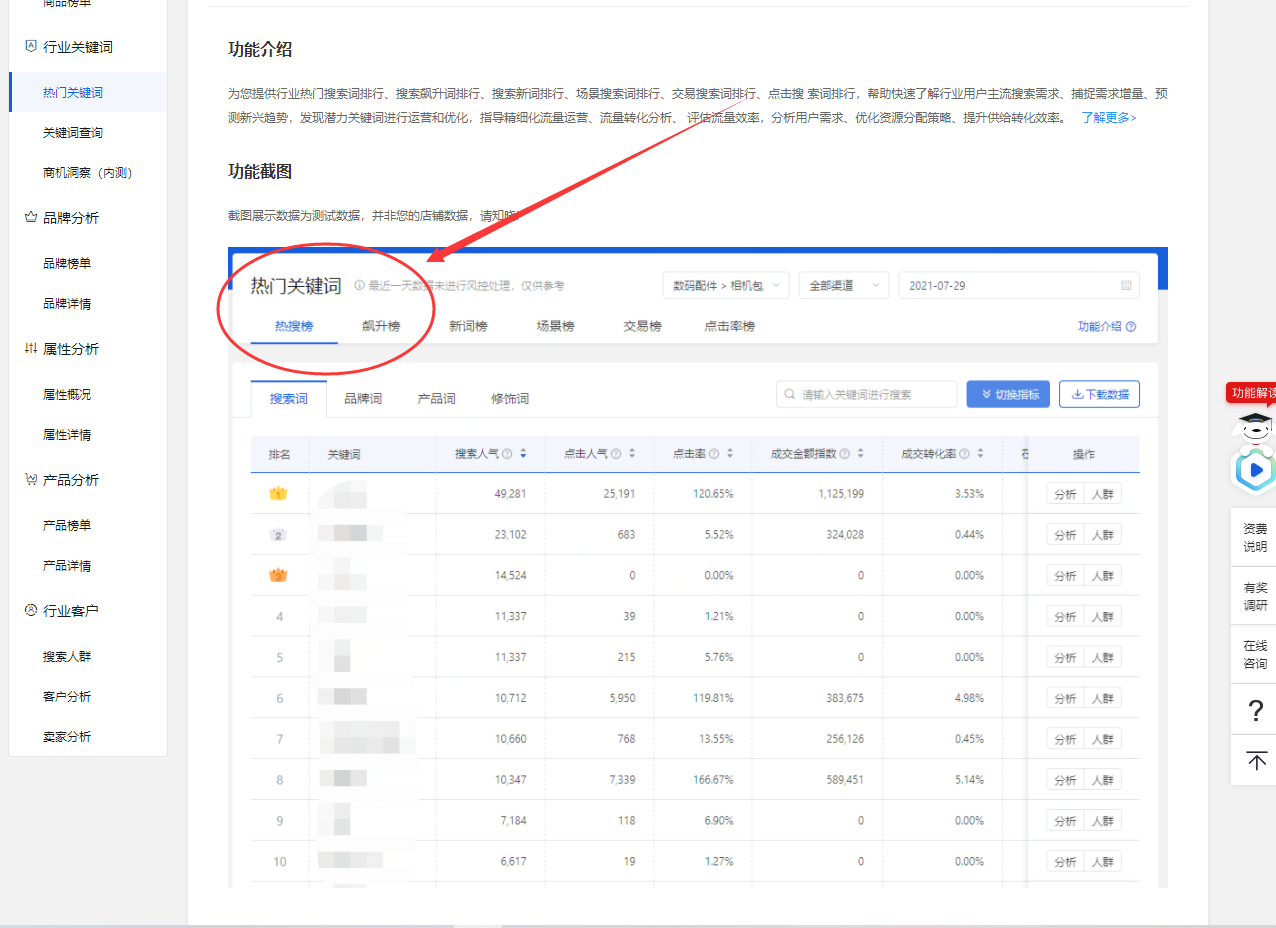Click the keyword search input field
Image resolution: width=1276 pixels, height=928 pixels.
(x=866, y=394)
